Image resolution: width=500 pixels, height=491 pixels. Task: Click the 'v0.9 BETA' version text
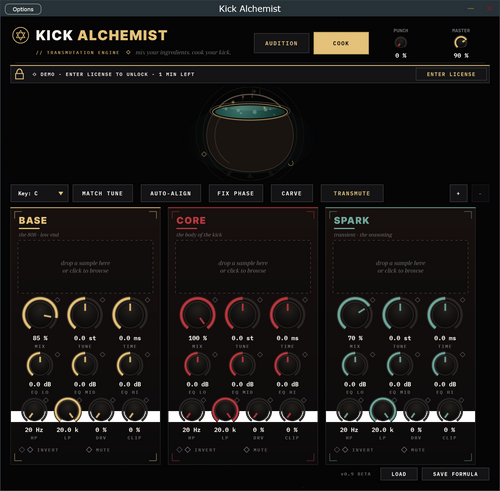[x=356, y=474]
